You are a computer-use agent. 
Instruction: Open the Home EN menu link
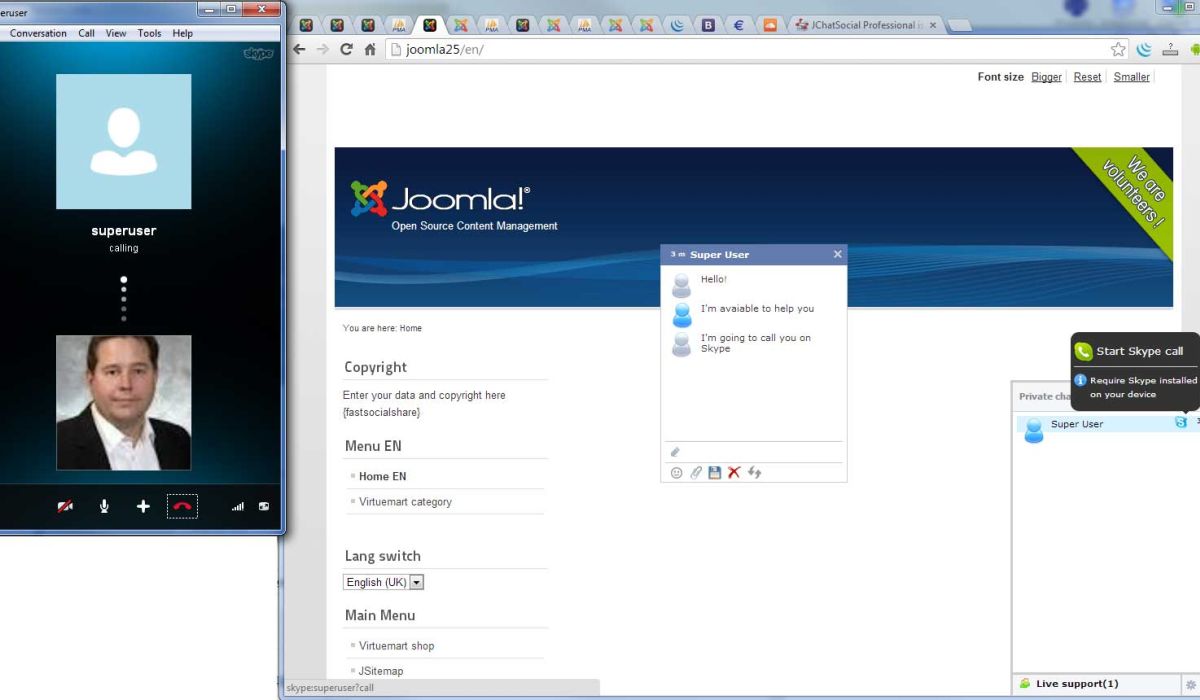pyautogui.click(x=382, y=476)
